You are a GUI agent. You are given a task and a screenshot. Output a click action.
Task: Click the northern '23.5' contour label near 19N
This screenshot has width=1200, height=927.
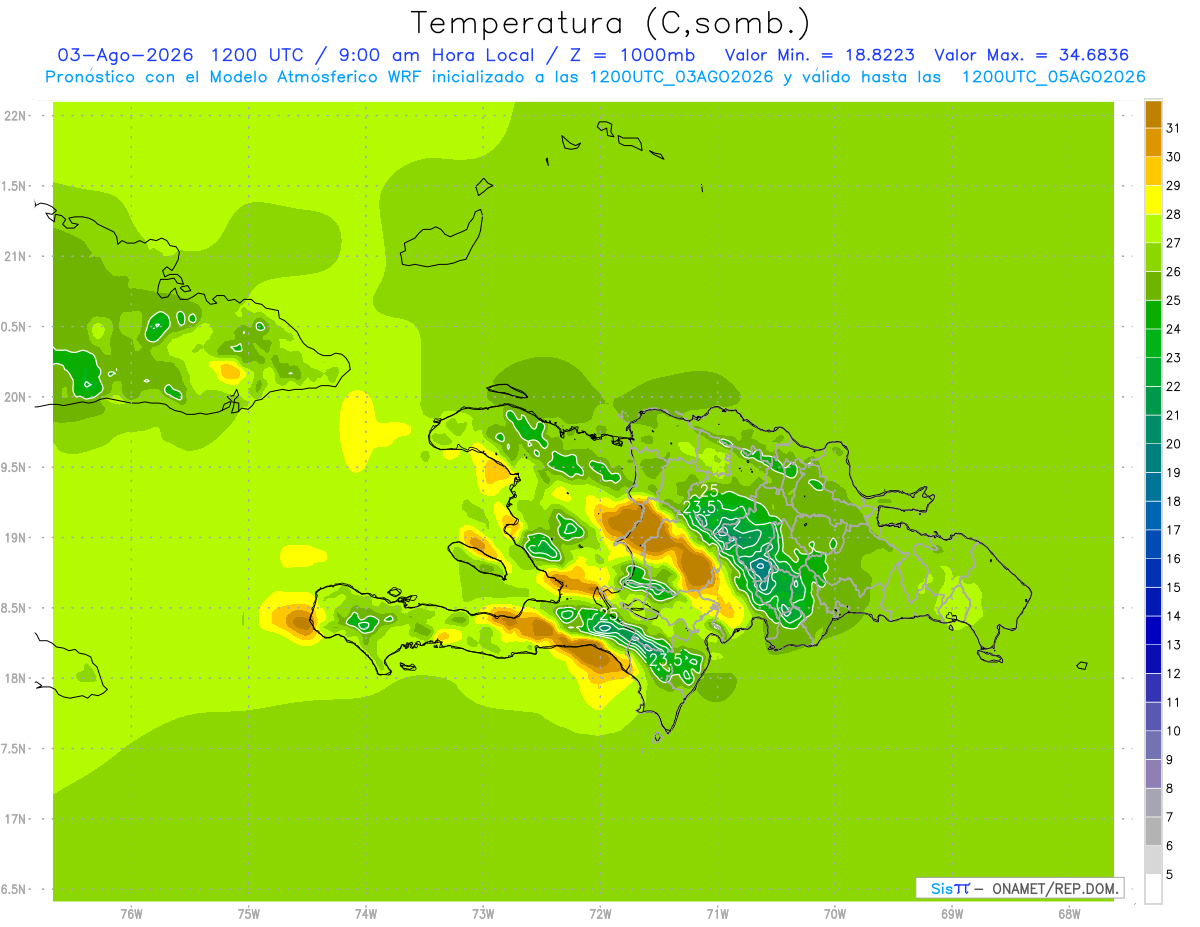pyautogui.click(x=699, y=508)
